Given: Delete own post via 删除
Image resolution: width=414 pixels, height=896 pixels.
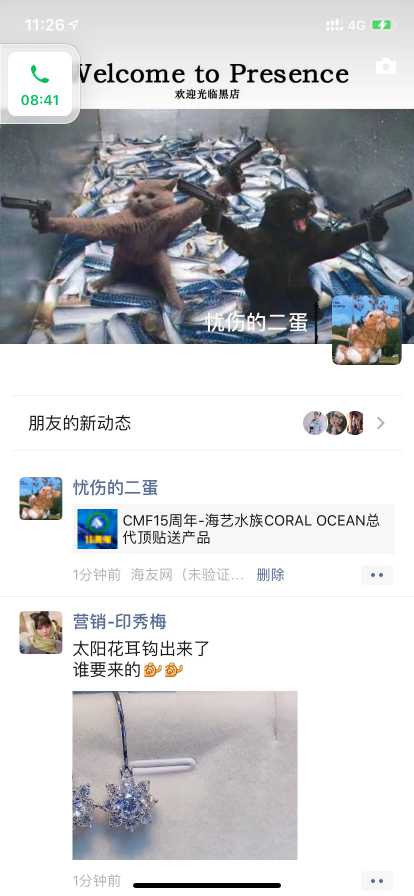Looking at the screenshot, I should tap(270, 575).
